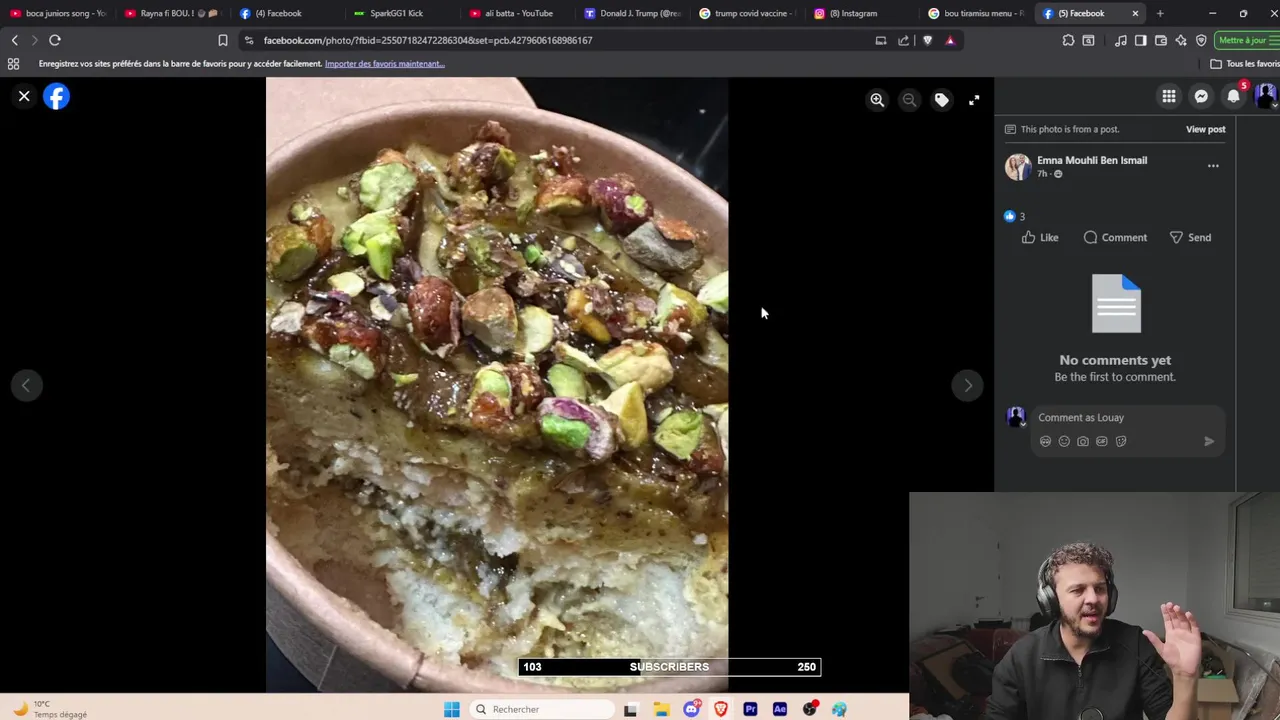The image size is (1280, 720).
Task: Click the Send button
Action: point(1190,237)
